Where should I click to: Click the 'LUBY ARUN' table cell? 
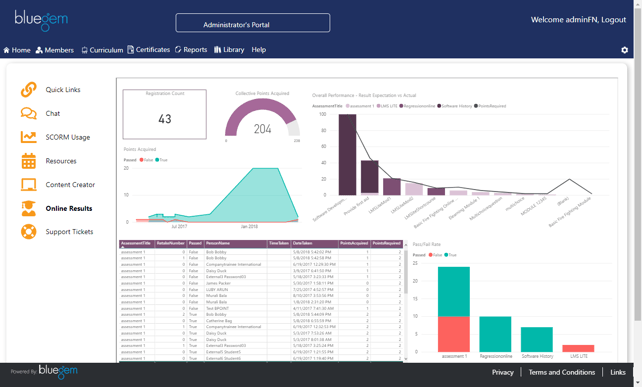pos(235,290)
